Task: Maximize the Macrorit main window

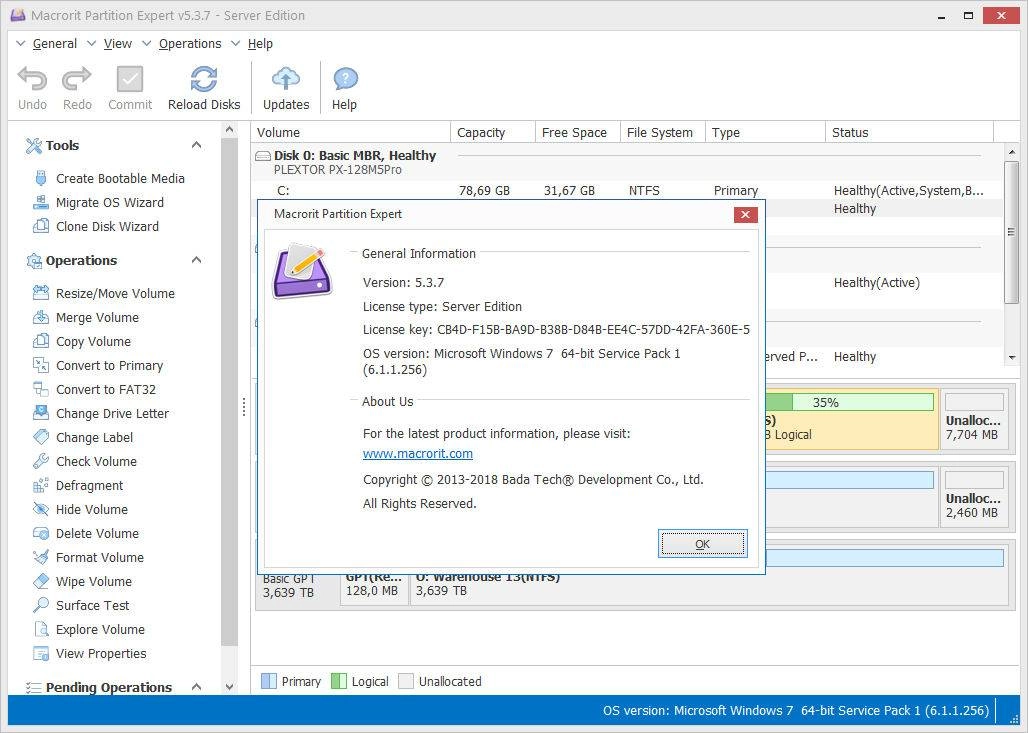Action: [x=968, y=15]
